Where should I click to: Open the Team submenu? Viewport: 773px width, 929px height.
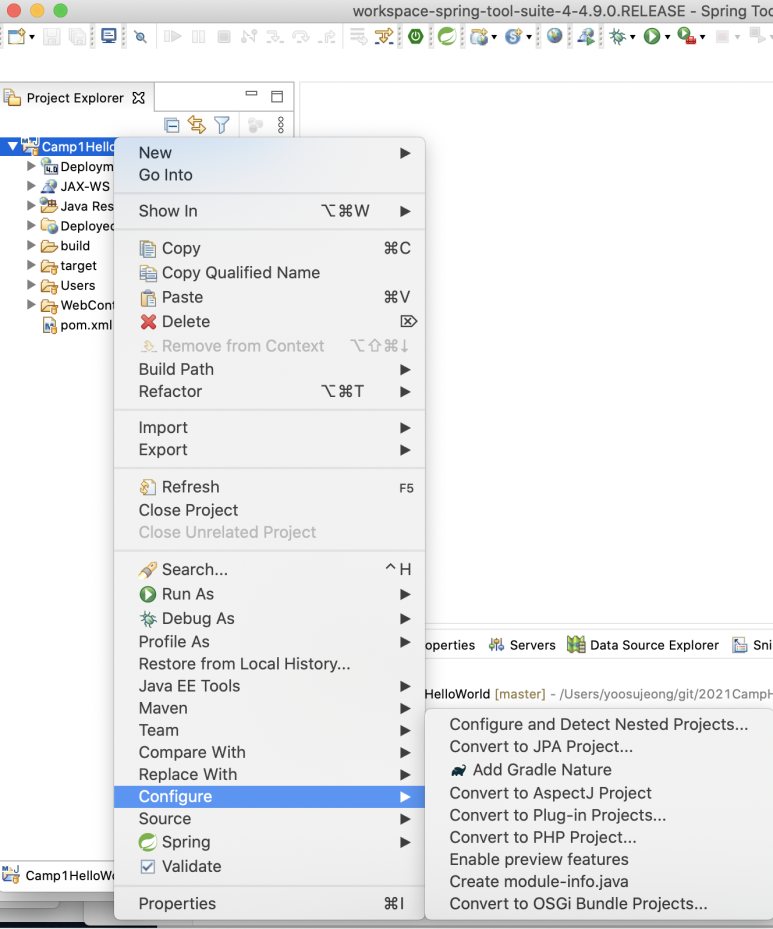[x=270, y=731]
